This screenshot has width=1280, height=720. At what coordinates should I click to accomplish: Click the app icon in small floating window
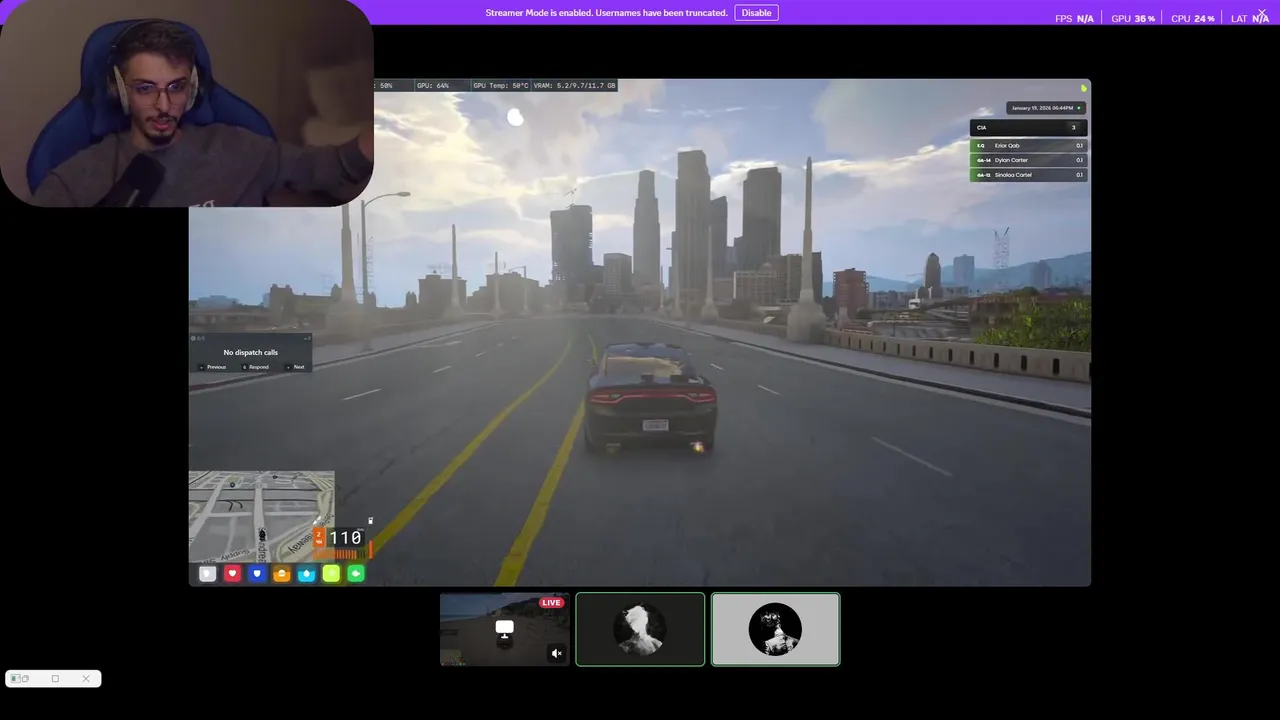16,679
